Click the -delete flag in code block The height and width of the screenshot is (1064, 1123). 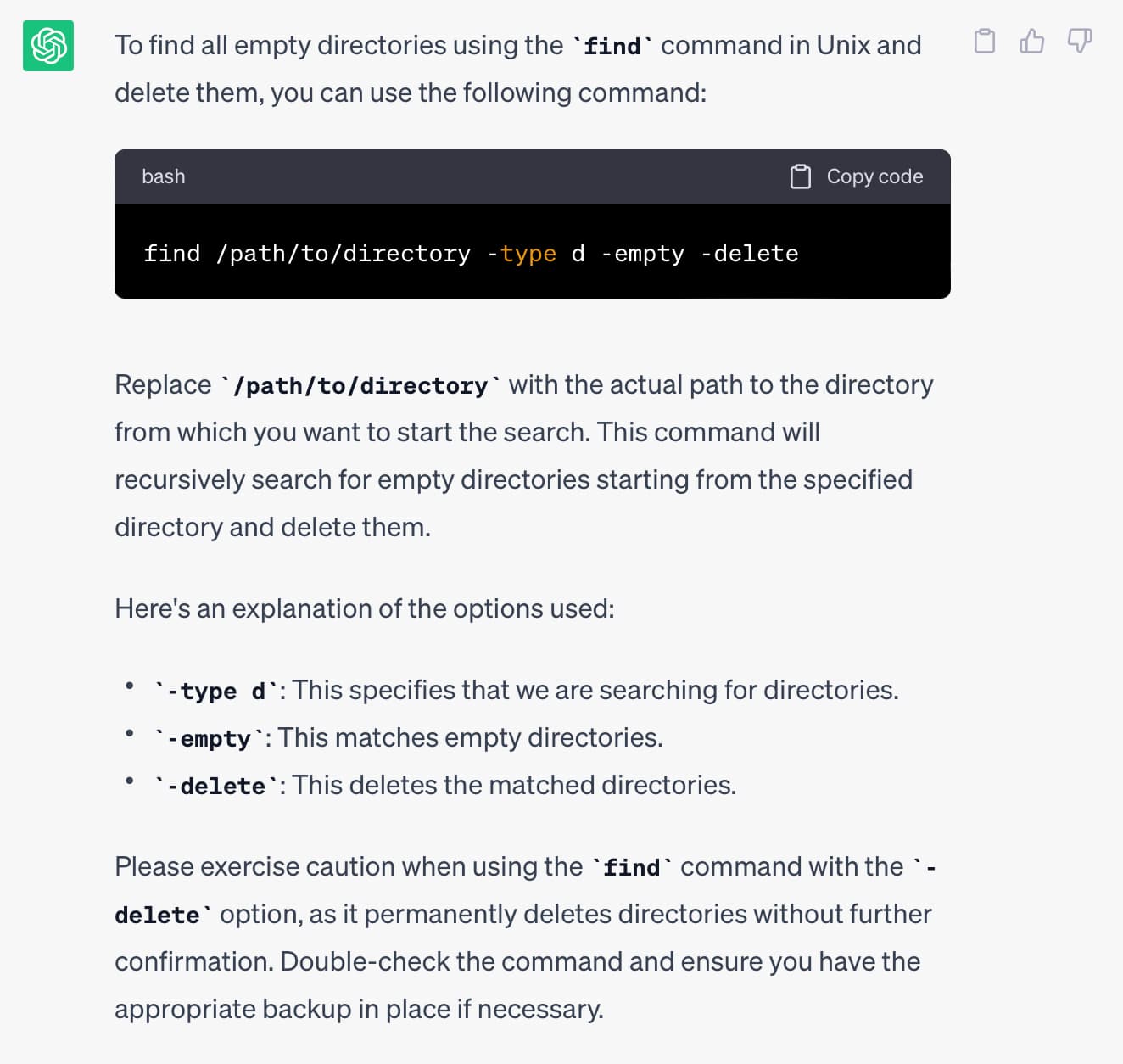pos(750,254)
